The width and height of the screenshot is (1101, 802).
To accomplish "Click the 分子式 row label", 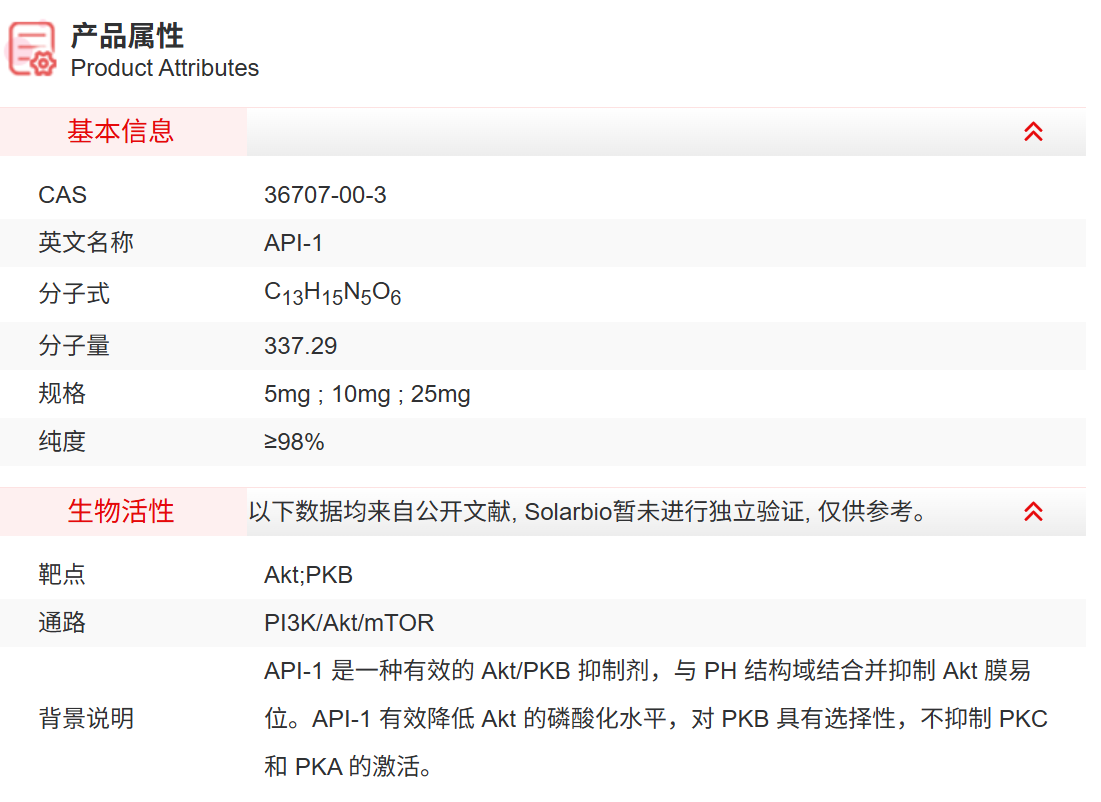I will [x=74, y=294].
